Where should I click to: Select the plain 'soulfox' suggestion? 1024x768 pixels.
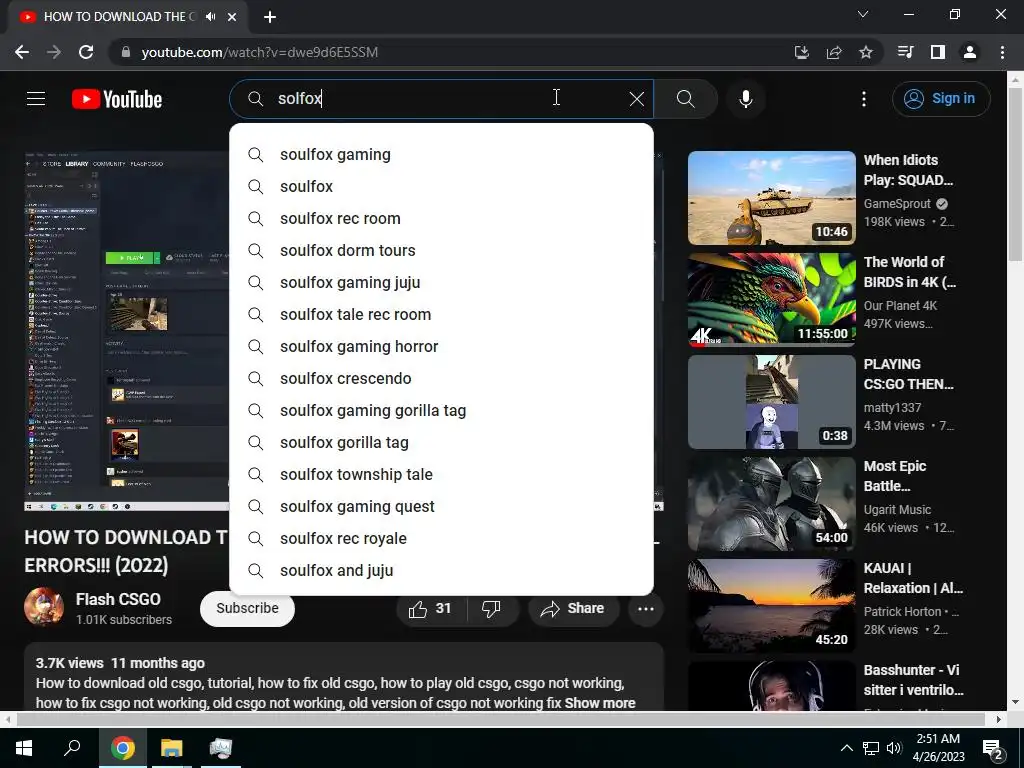441,187
